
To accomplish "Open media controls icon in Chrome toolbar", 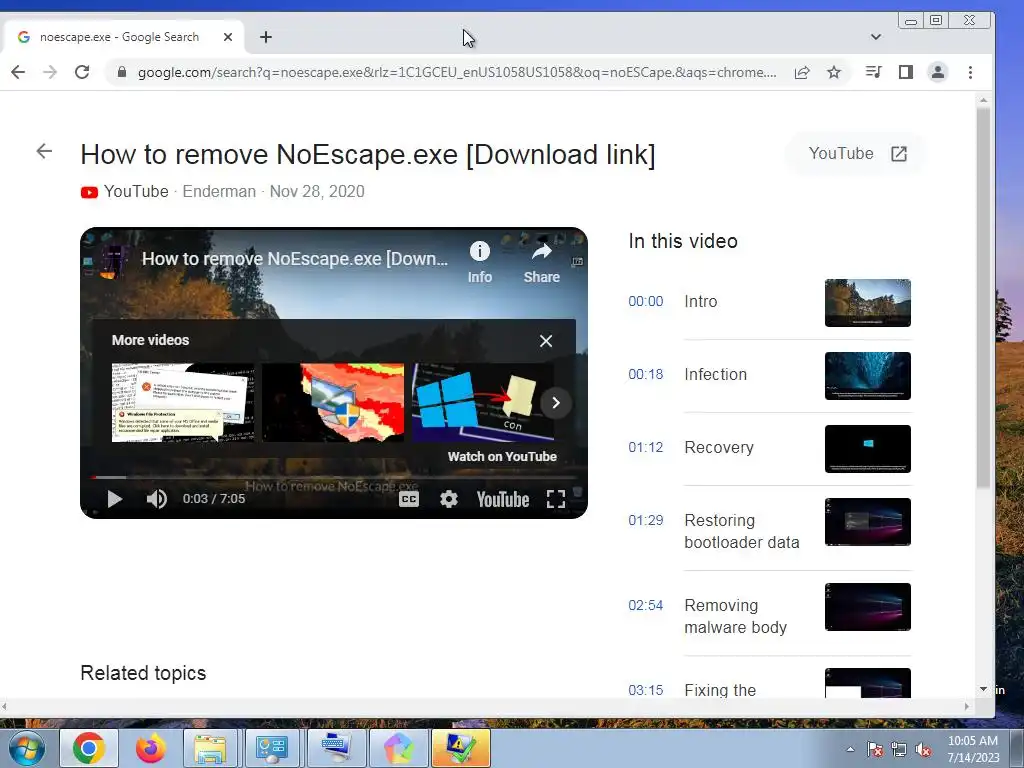I will click(x=873, y=72).
